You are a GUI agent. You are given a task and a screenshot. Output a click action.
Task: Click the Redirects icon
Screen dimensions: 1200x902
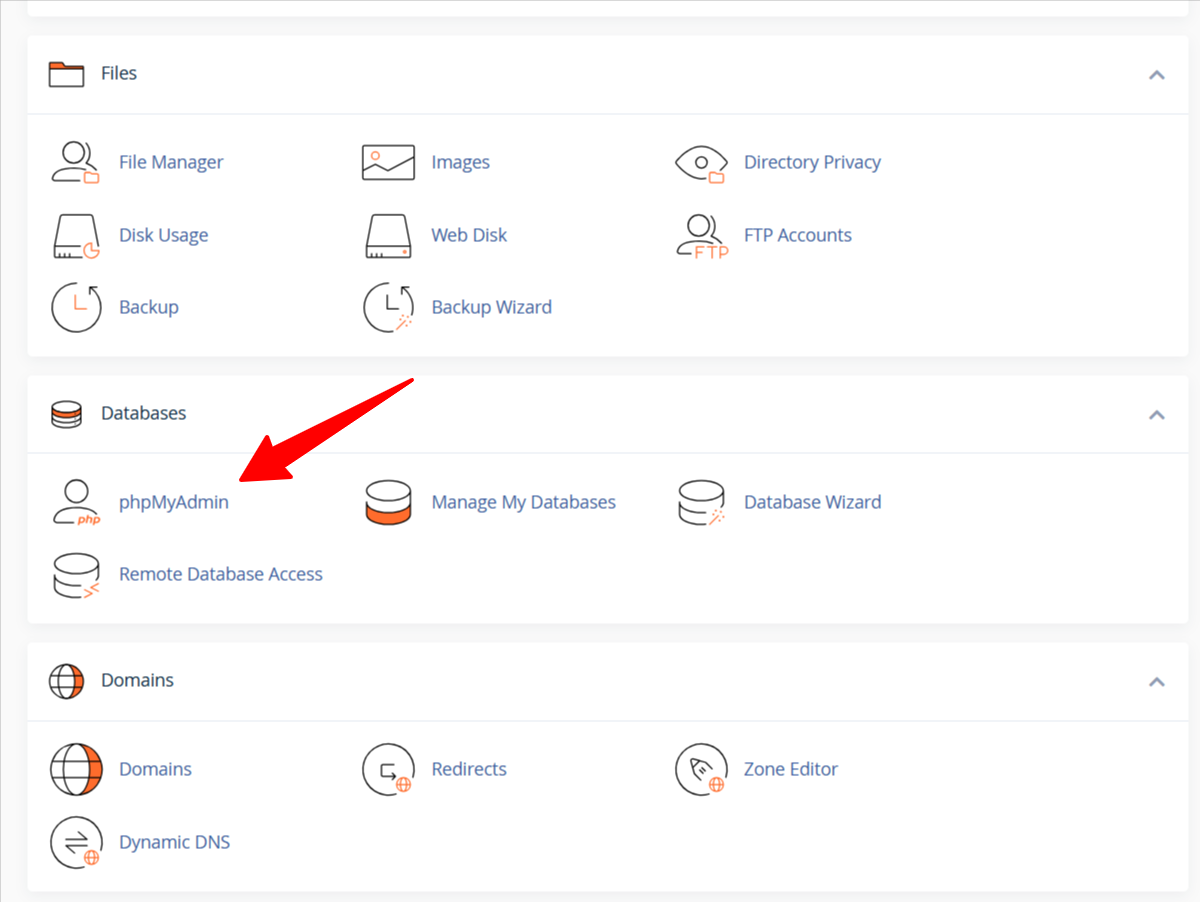(388, 769)
